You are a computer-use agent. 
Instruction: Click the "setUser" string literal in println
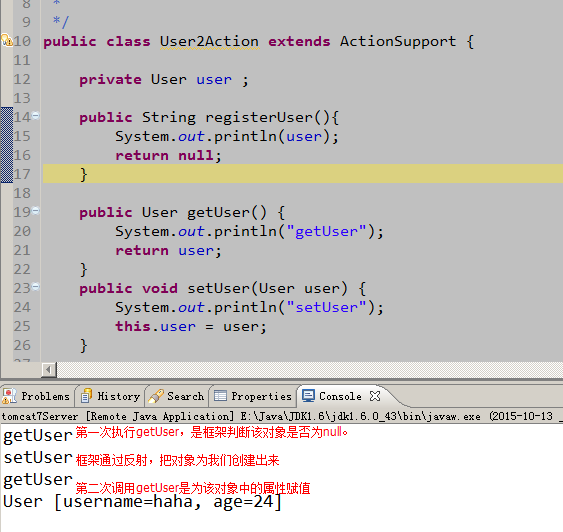[x=326, y=307]
